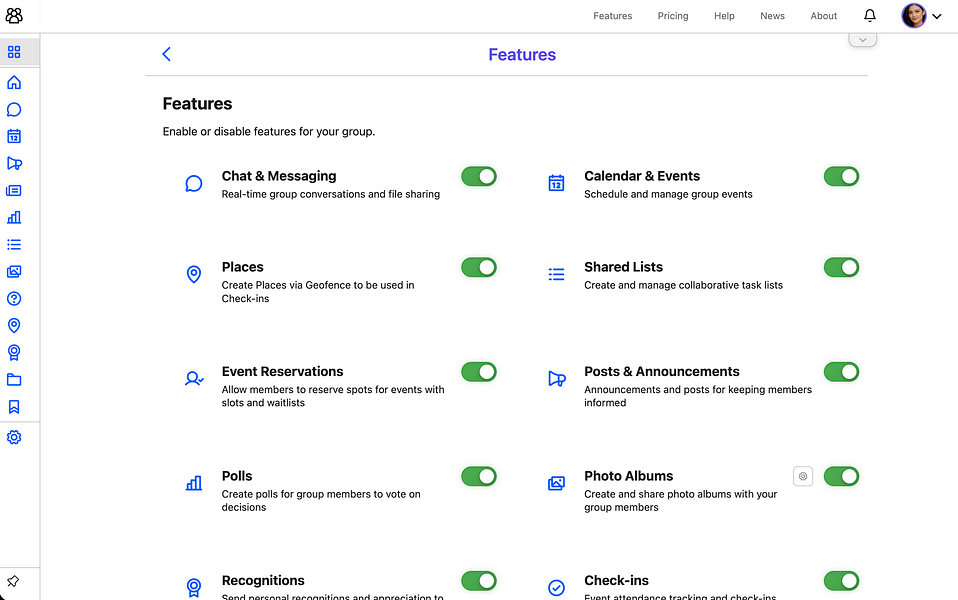
Task: Click the Event Reservations feature icon
Action: click(194, 379)
